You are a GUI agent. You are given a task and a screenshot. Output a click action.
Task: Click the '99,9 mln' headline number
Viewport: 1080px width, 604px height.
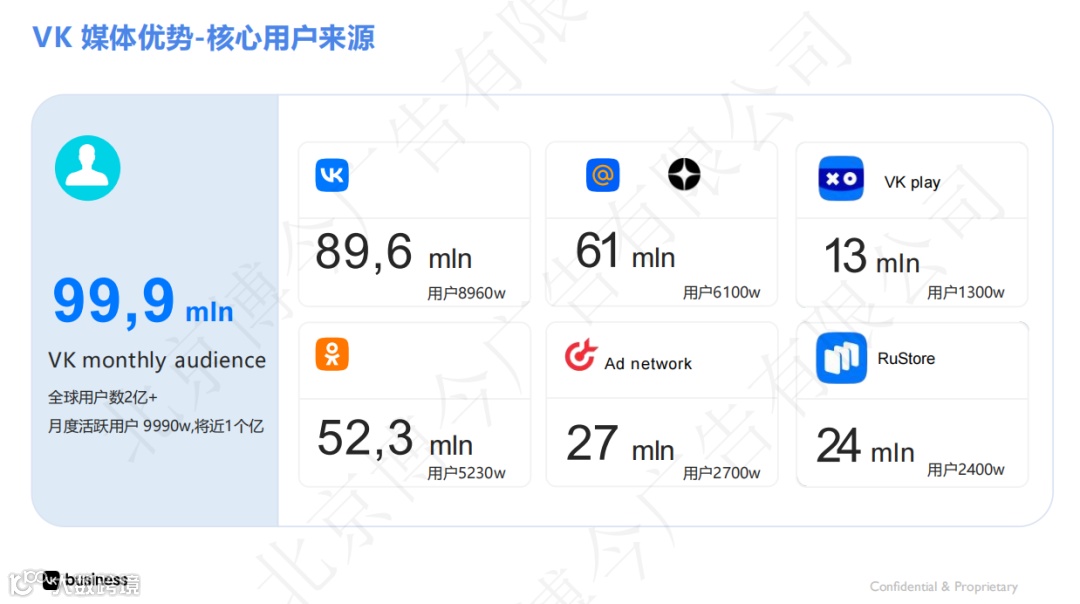pos(143,302)
